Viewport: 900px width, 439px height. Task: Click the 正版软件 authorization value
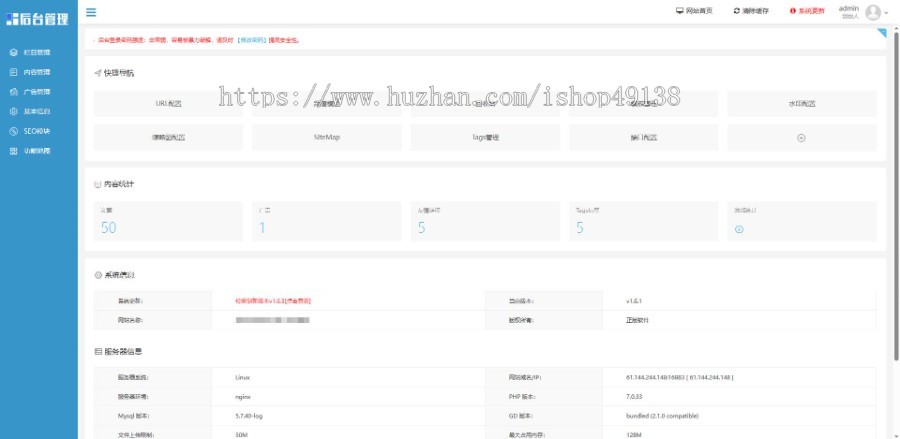(637, 320)
